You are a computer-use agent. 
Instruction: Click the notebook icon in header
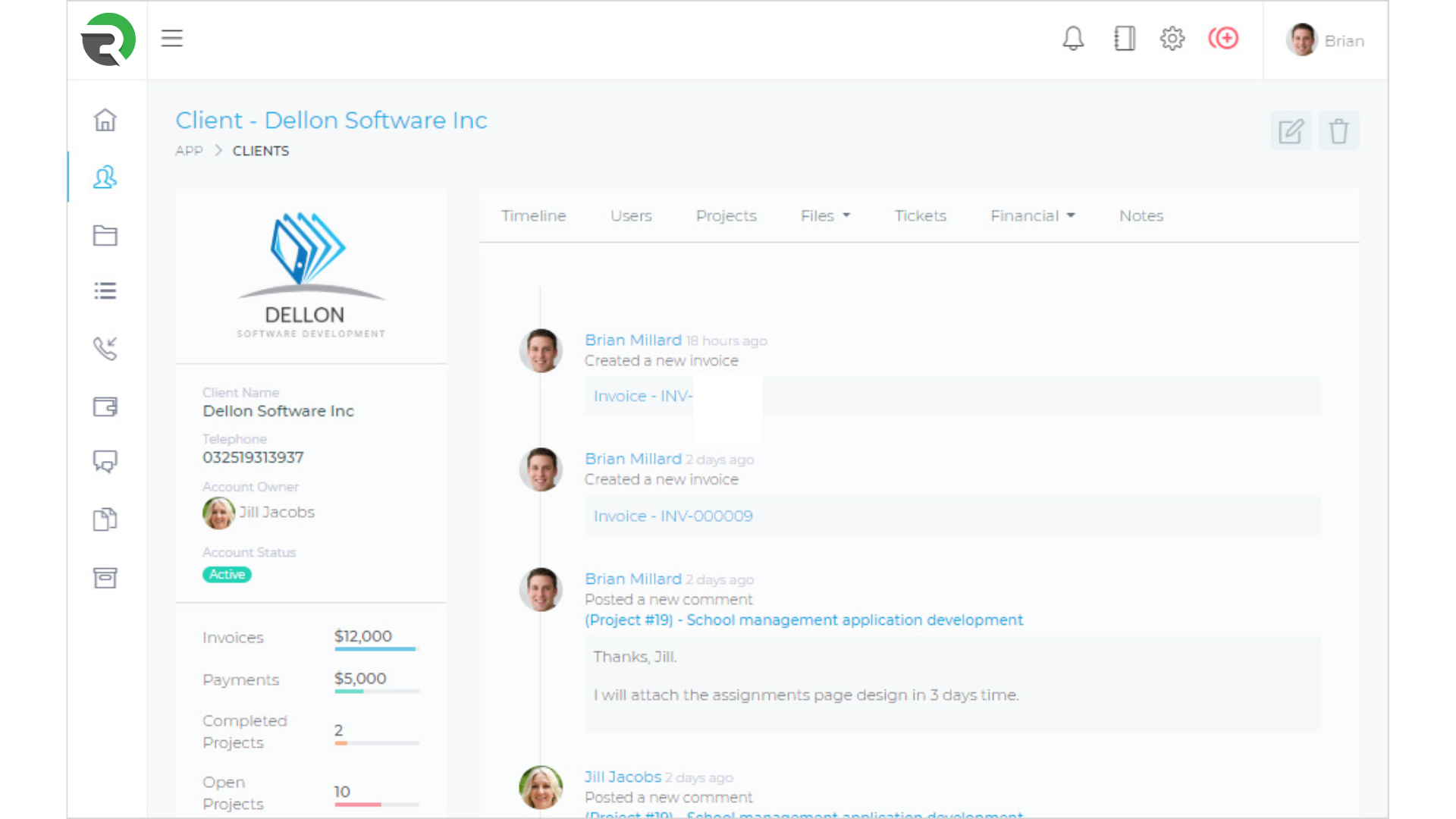point(1124,39)
